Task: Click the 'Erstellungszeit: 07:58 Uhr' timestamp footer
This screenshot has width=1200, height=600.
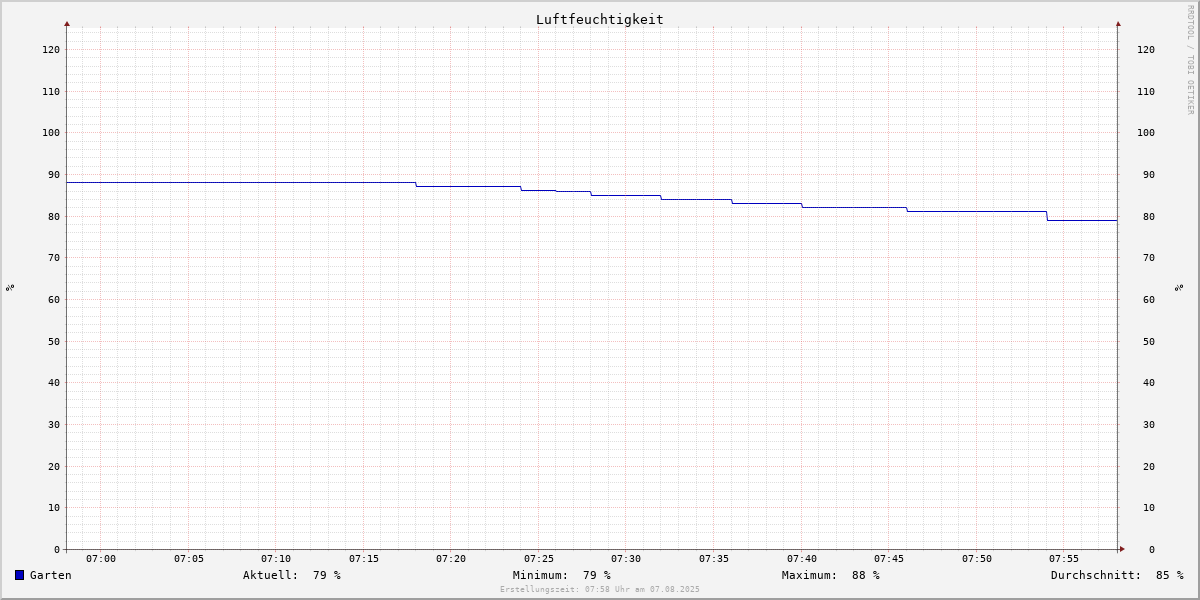Action: pyautogui.click(x=600, y=589)
